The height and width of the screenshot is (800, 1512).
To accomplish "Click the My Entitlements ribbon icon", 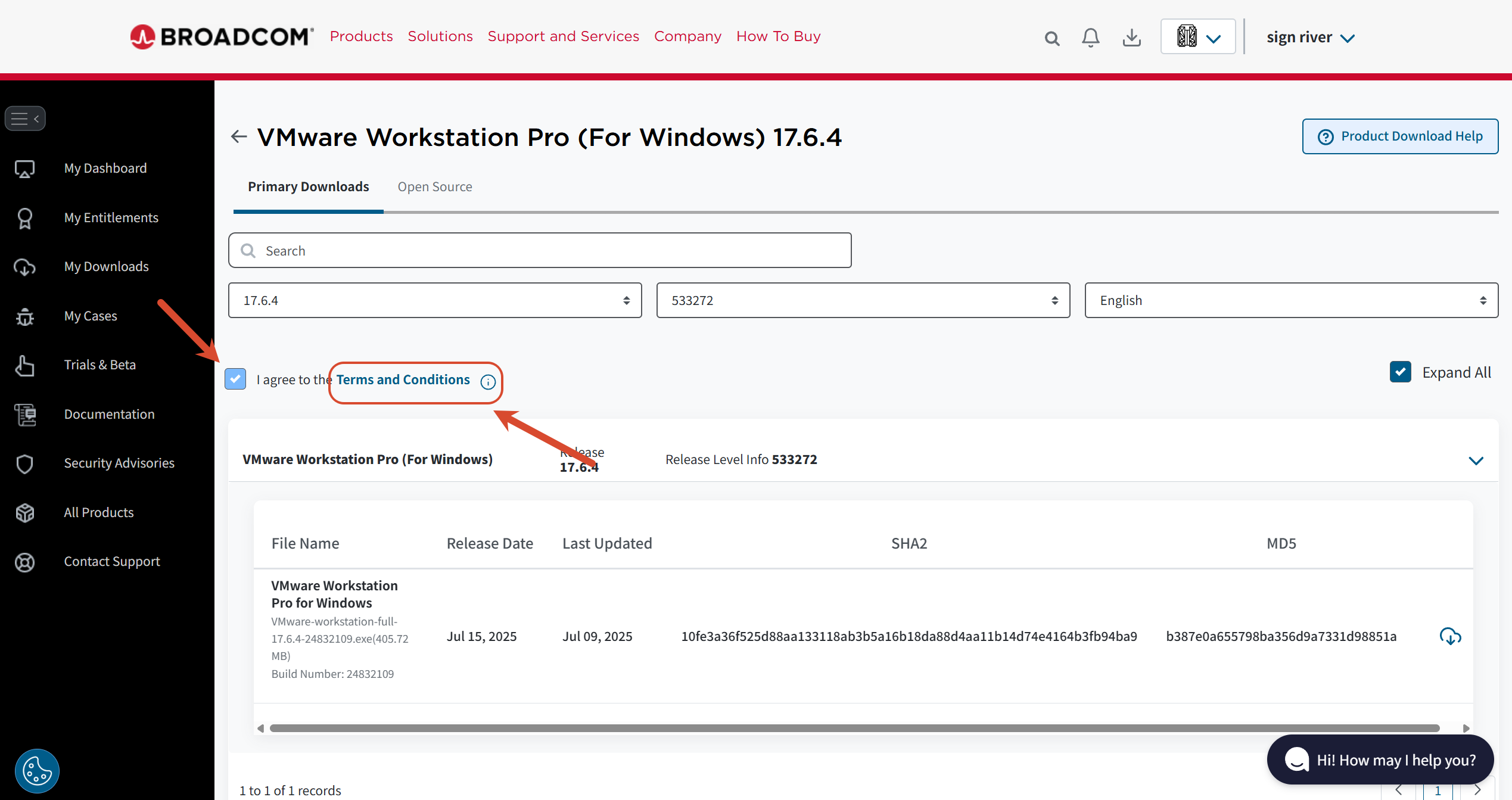I will point(24,218).
